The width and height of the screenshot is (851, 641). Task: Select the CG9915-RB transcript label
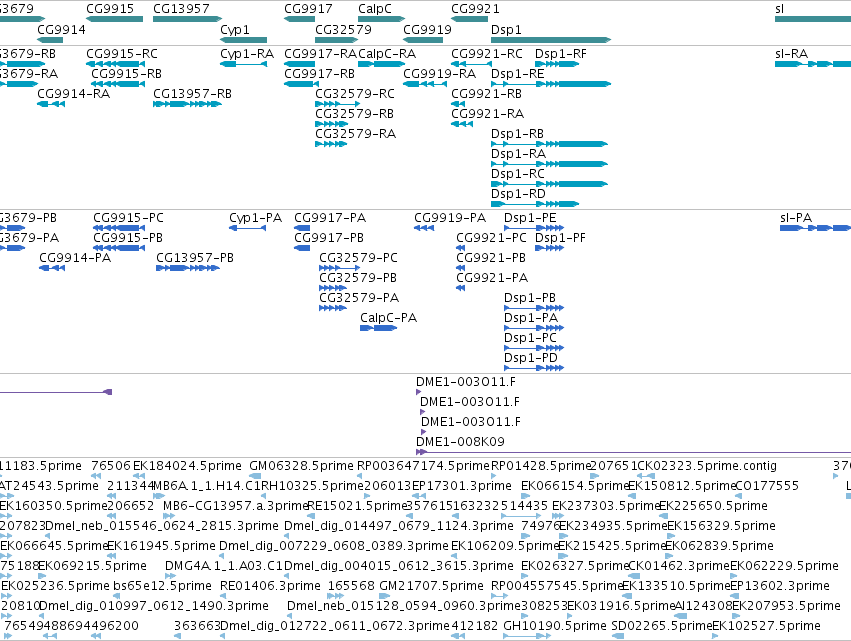click(x=126, y=74)
